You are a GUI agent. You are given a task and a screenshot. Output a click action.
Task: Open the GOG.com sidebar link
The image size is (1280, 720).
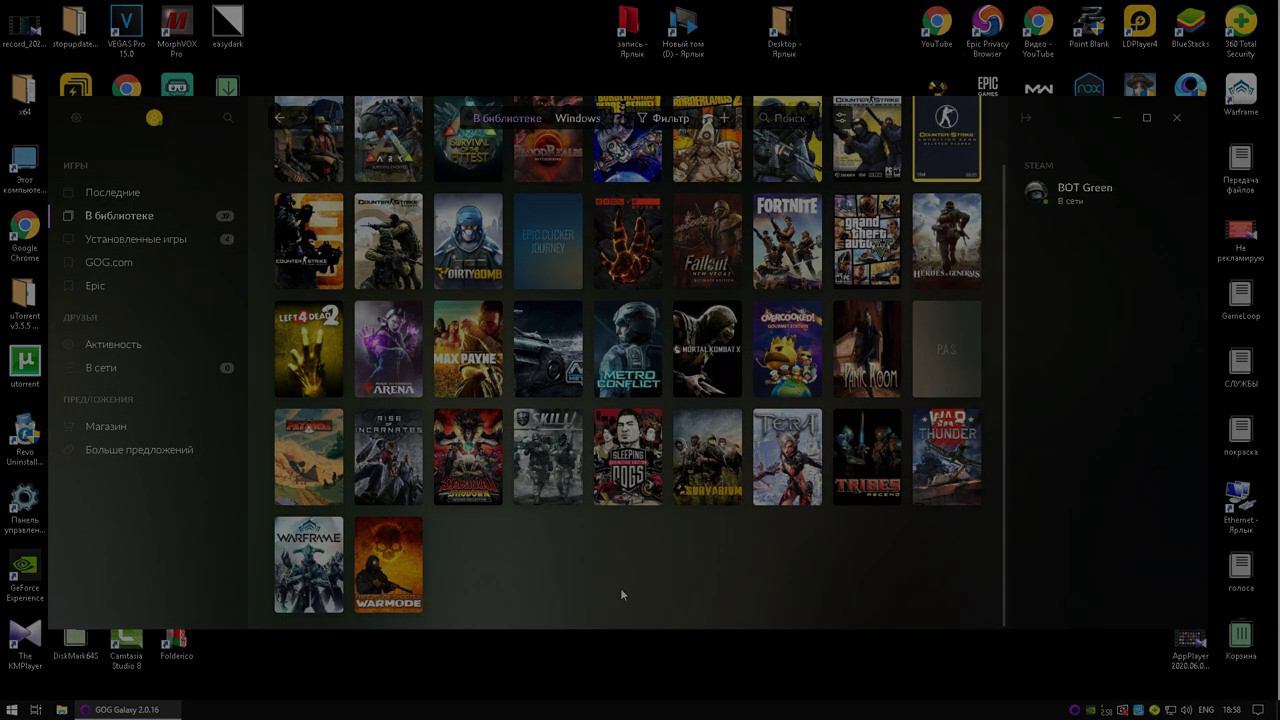pyautogui.click(x=108, y=262)
